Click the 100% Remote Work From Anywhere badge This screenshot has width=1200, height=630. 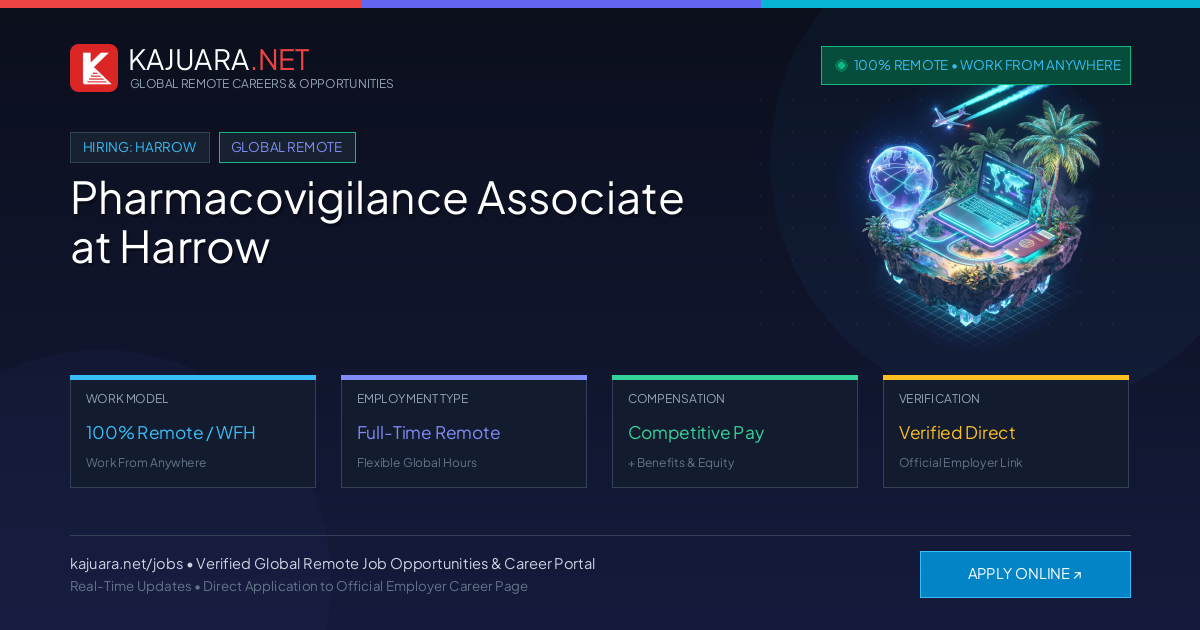[x=976, y=65]
